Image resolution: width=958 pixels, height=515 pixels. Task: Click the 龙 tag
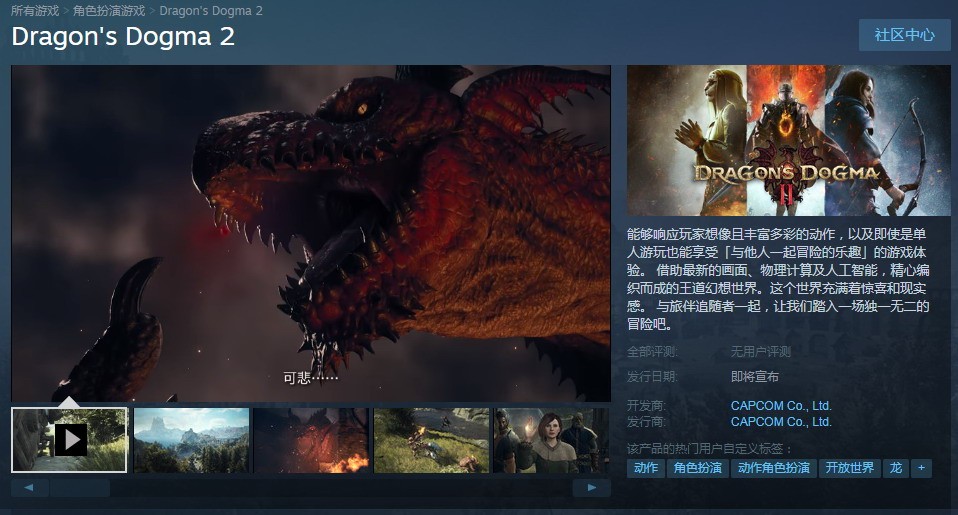click(x=895, y=468)
